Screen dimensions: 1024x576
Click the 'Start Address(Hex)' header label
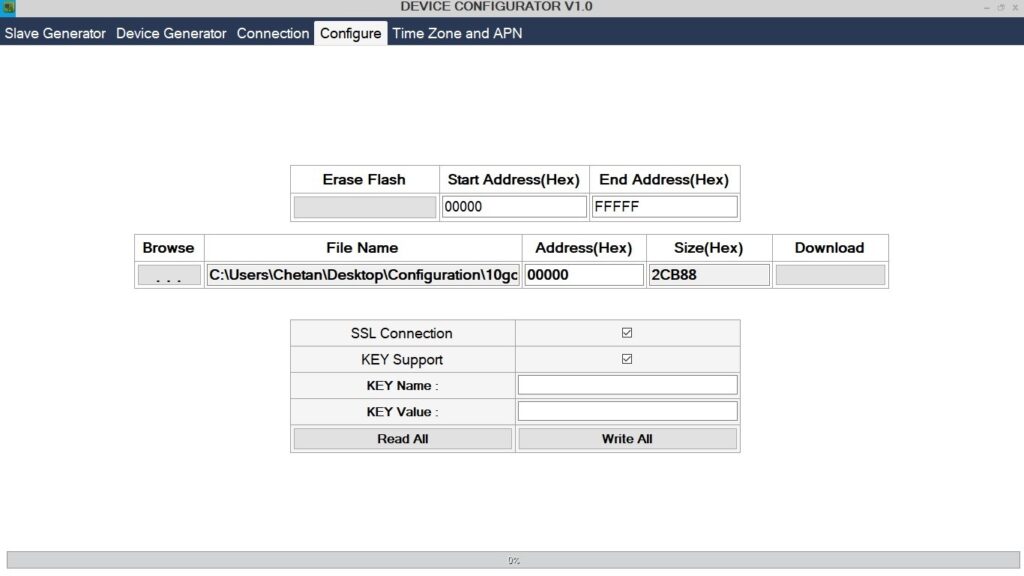tap(513, 180)
